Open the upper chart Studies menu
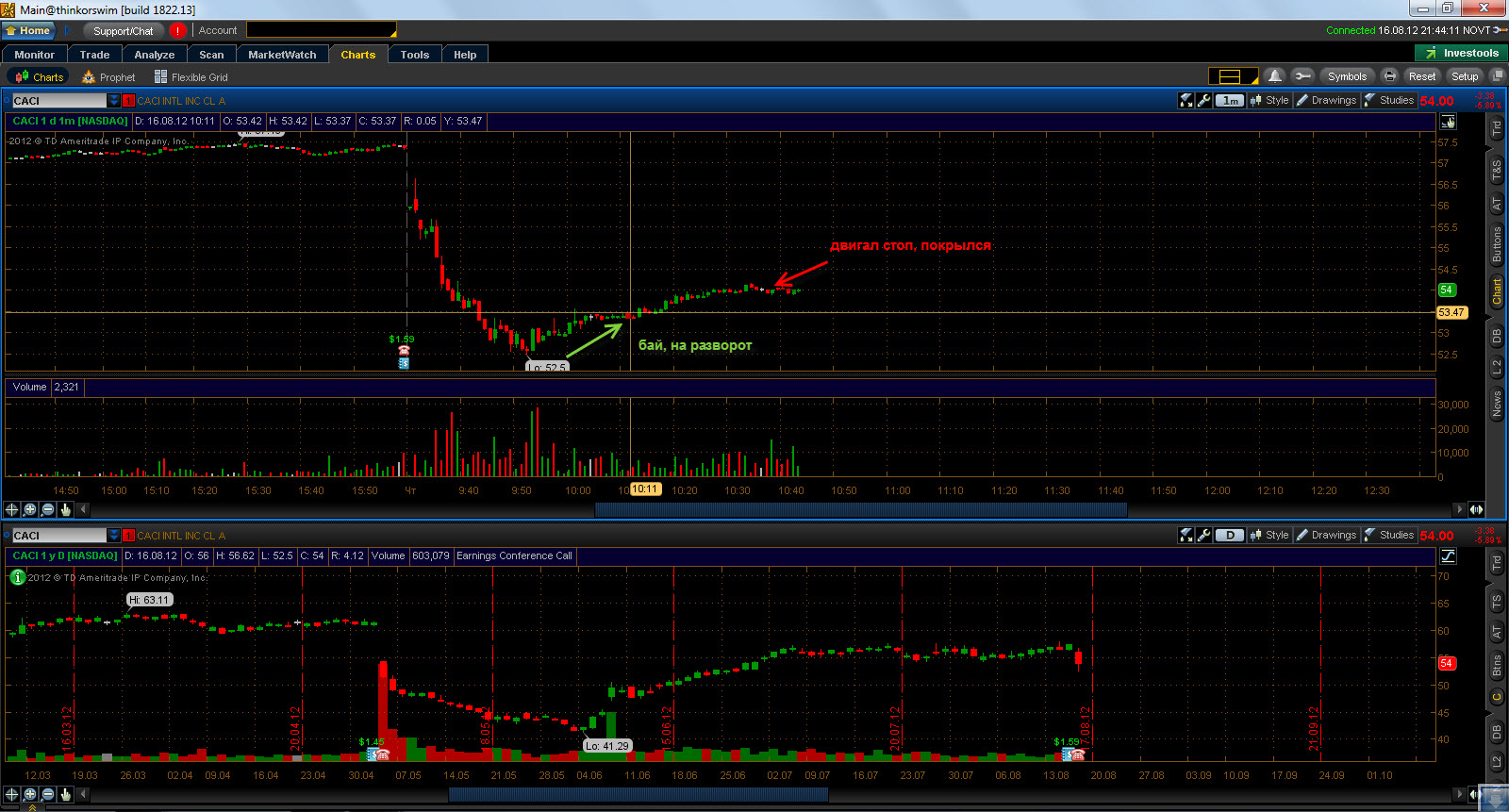 point(1389,100)
